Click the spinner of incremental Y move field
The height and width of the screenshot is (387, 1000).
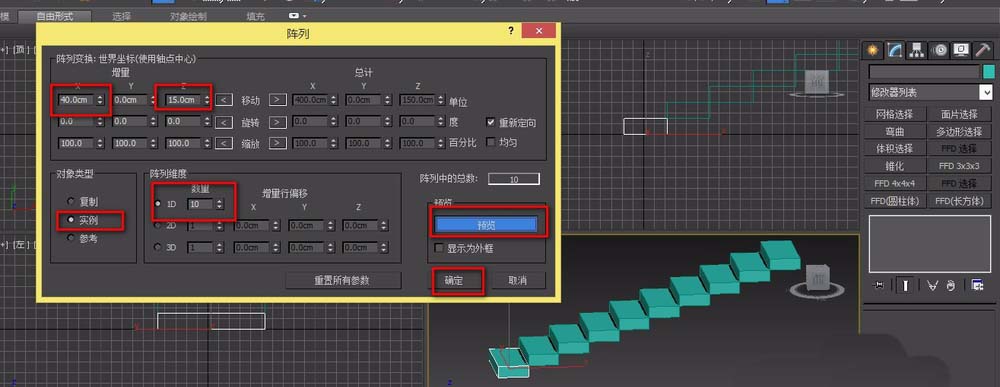[153, 100]
